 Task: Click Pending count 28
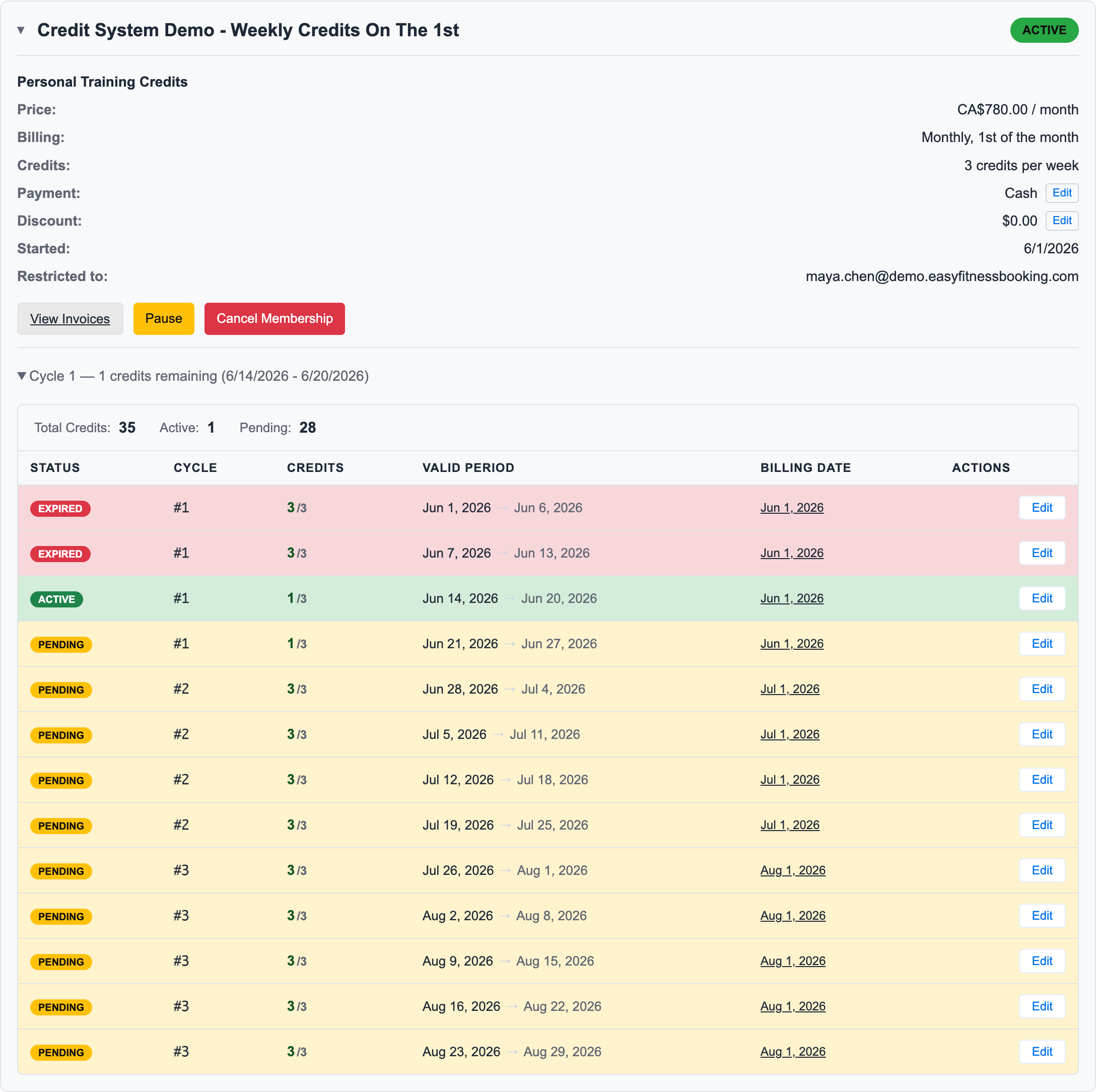click(307, 428)
